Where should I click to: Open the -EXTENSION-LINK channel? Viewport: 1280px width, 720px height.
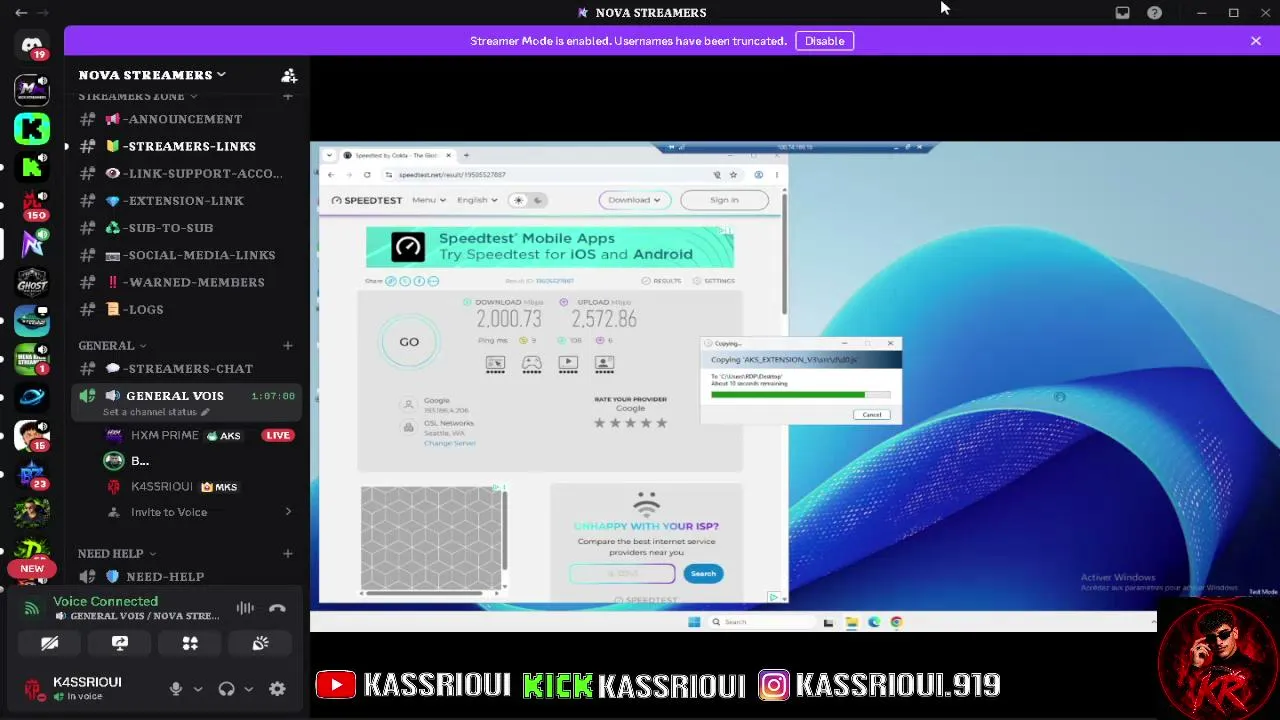(186, 200)
